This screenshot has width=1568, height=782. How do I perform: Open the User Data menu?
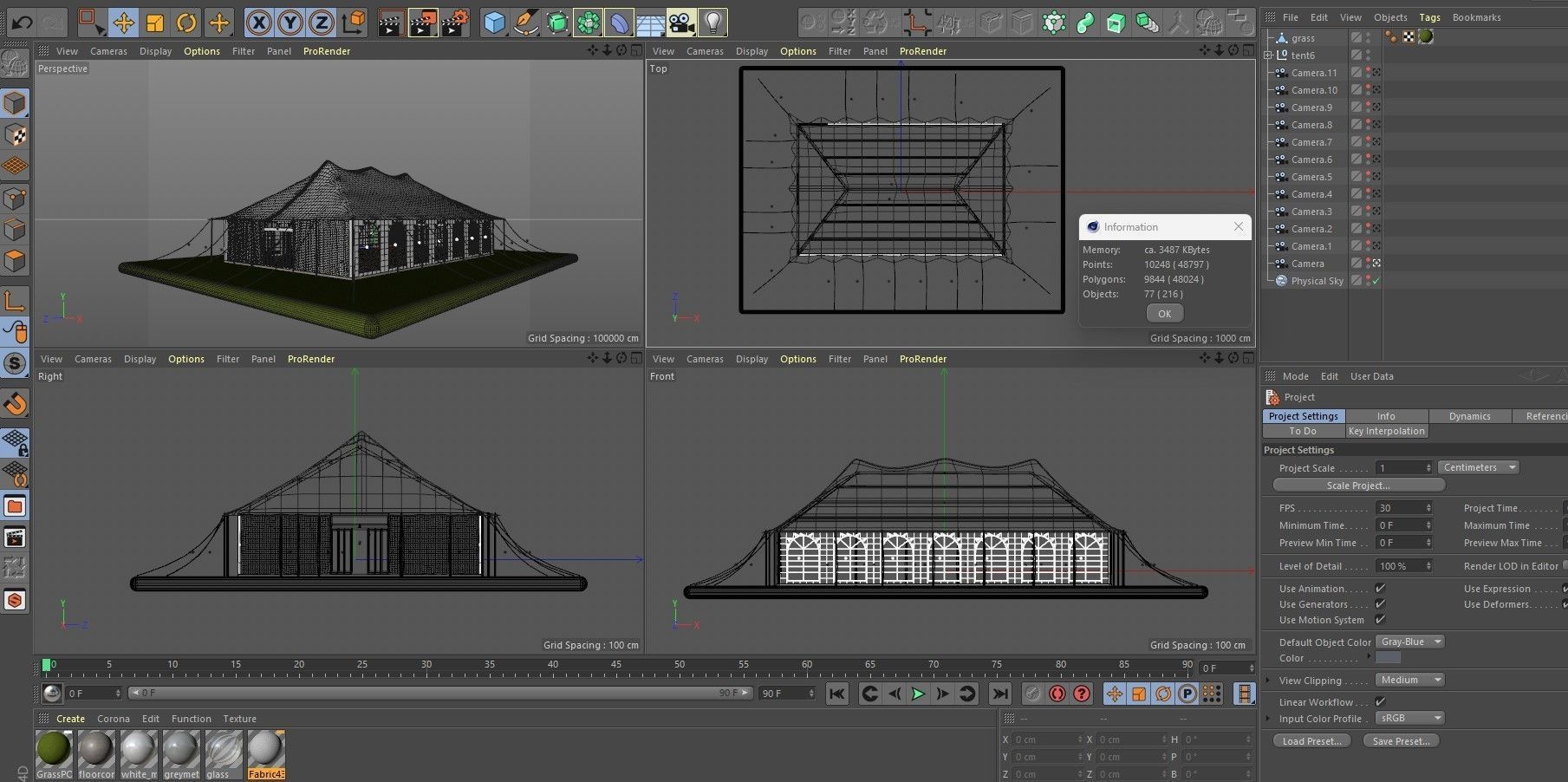click(x=1371, y=376)
